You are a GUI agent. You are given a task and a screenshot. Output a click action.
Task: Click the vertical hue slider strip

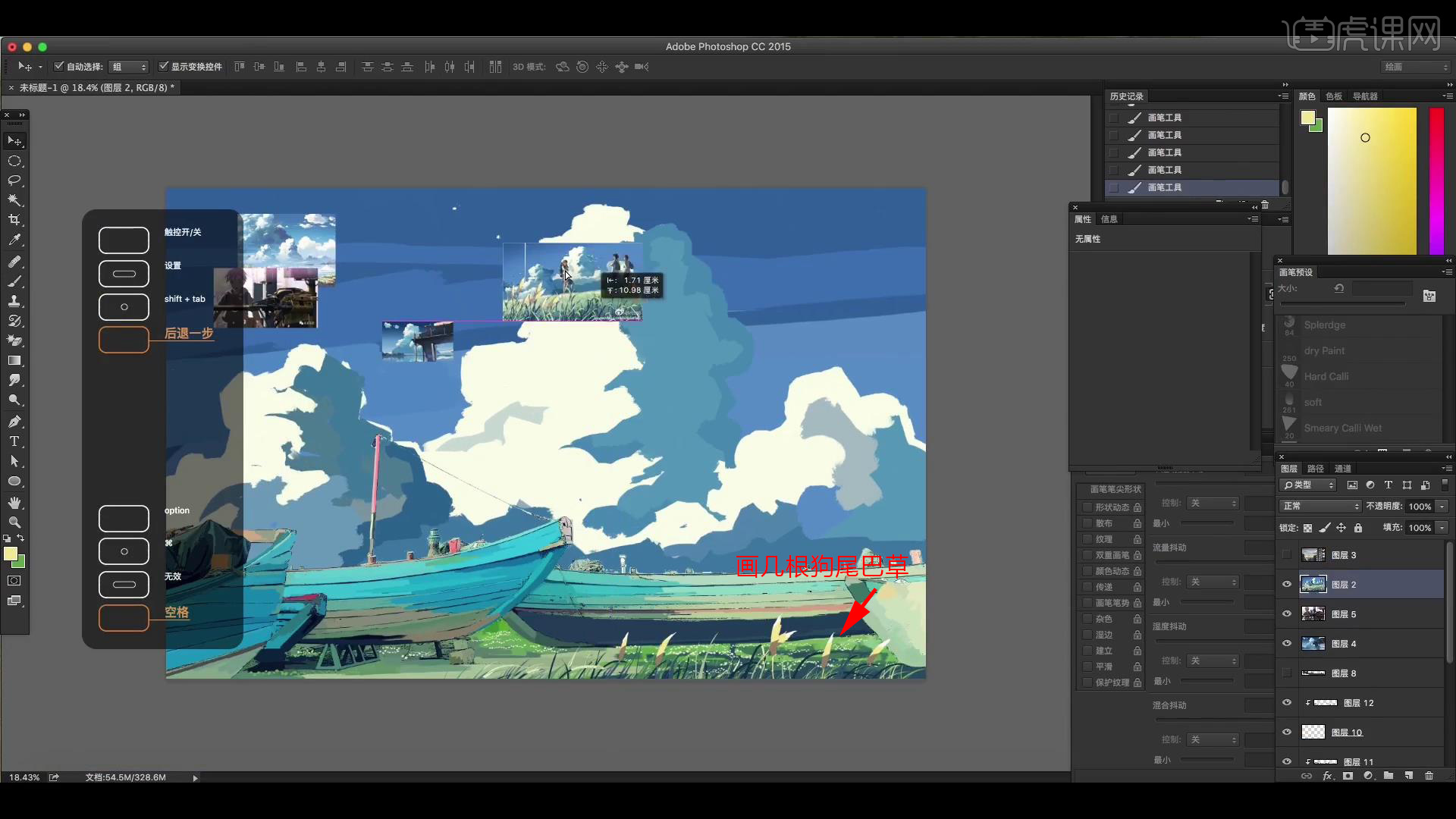[1436, 180]
